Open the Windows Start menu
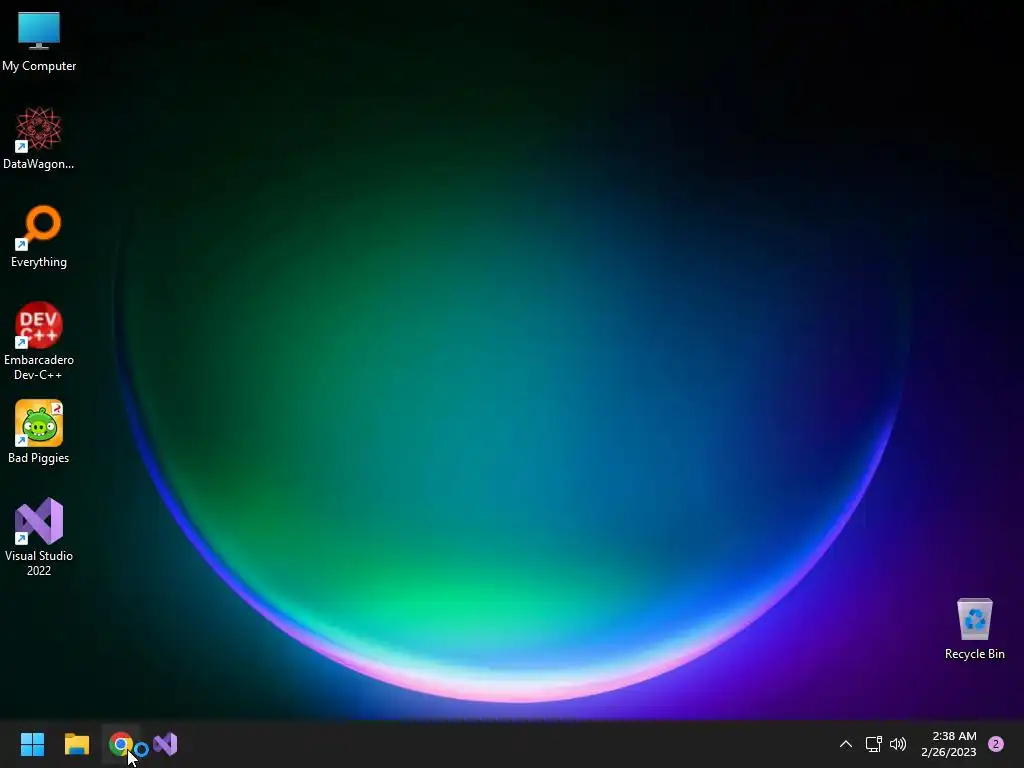Screen dimensions: 1024x768 pos(32,744)
